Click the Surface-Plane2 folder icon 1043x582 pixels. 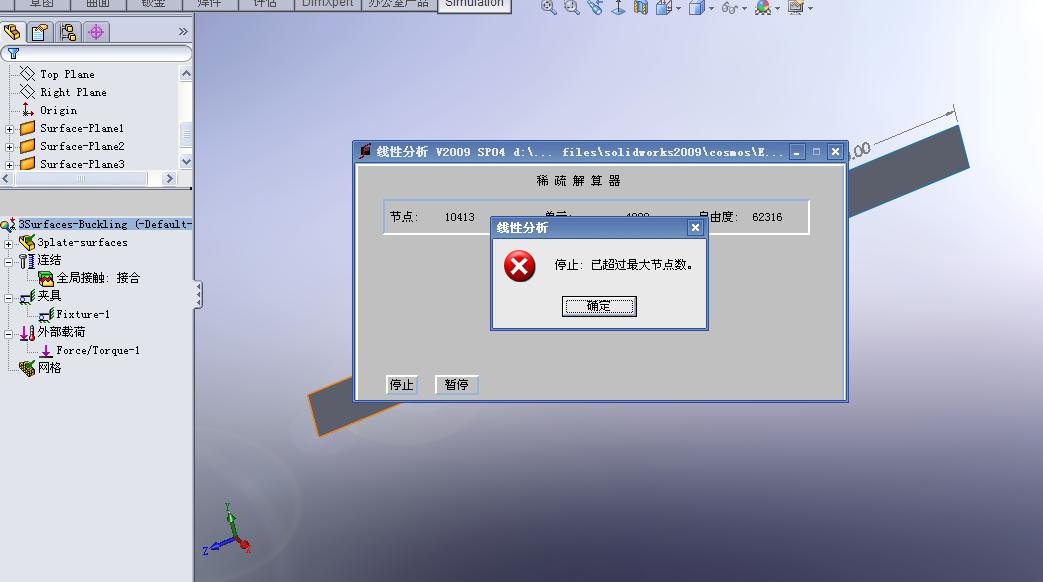tap(27, 146)
